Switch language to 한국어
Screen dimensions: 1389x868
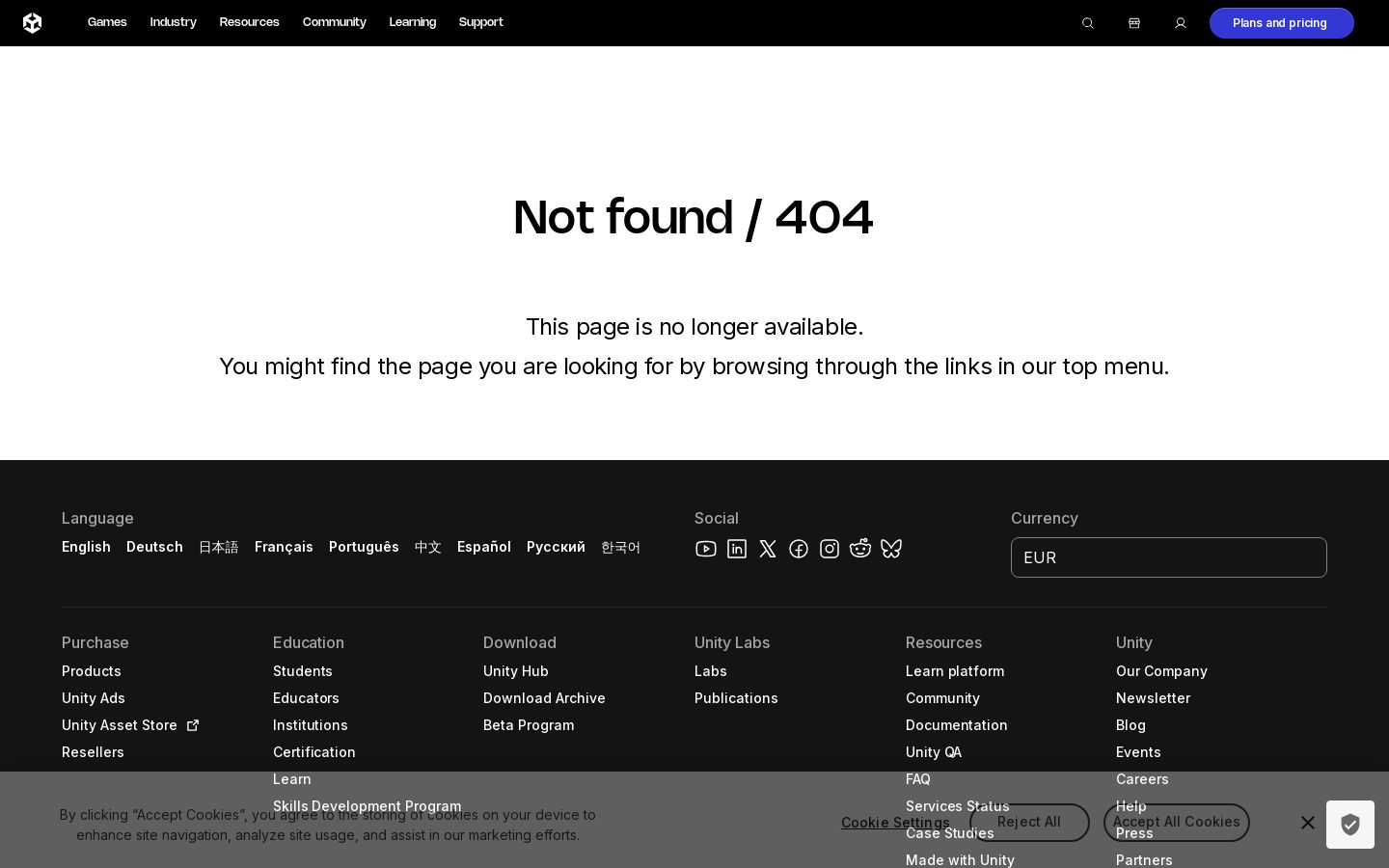620,547
